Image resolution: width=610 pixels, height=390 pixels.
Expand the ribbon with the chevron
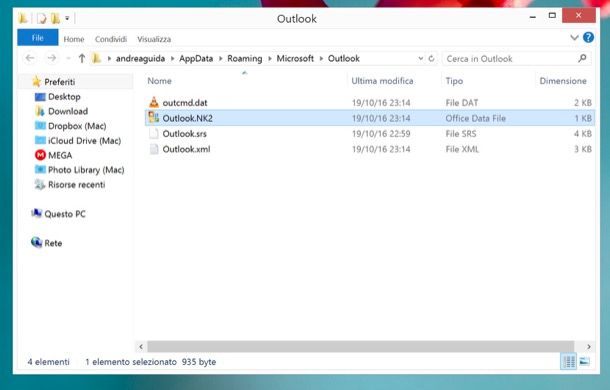(574, 38)
